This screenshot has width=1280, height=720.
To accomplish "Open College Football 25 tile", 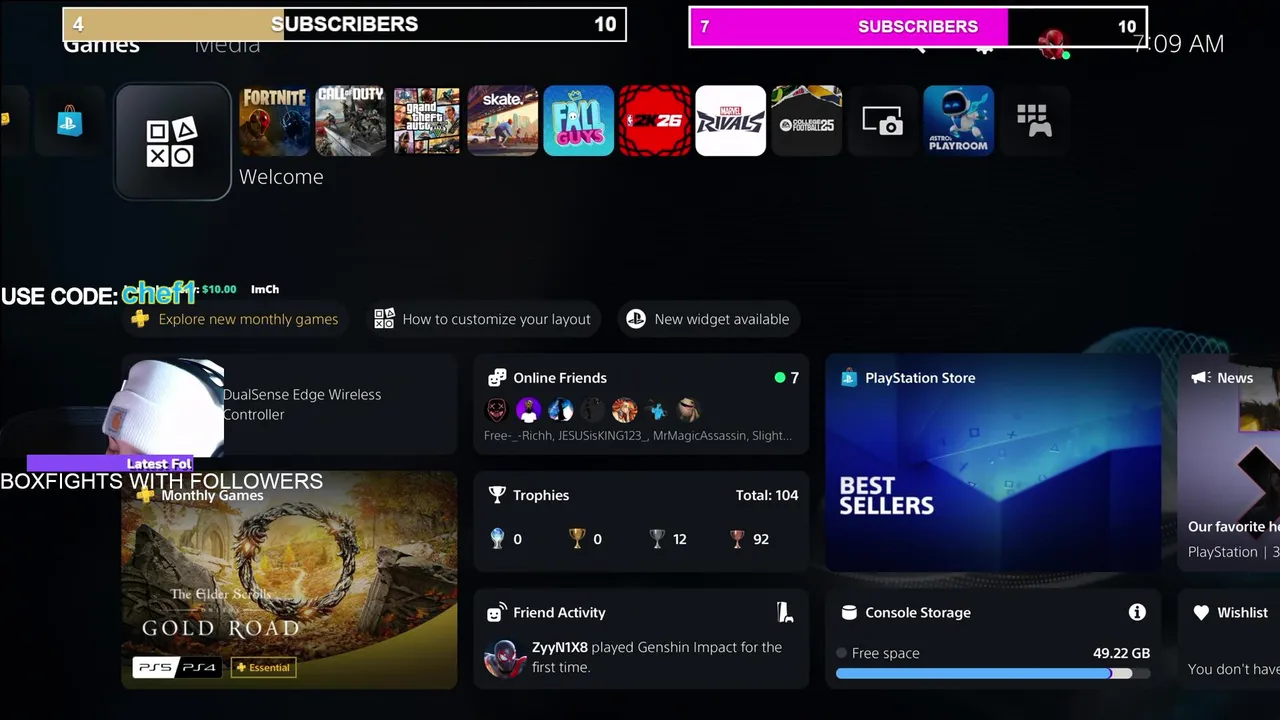I will click(807, 121).
